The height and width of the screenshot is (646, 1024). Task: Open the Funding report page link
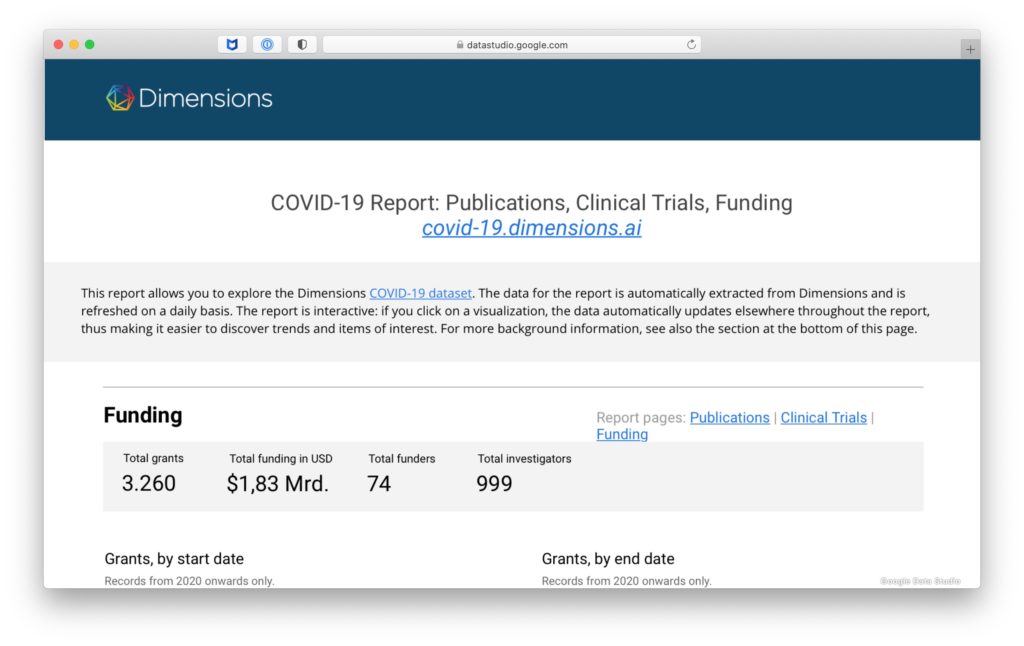pyautogui.click(x=622, y=434)
